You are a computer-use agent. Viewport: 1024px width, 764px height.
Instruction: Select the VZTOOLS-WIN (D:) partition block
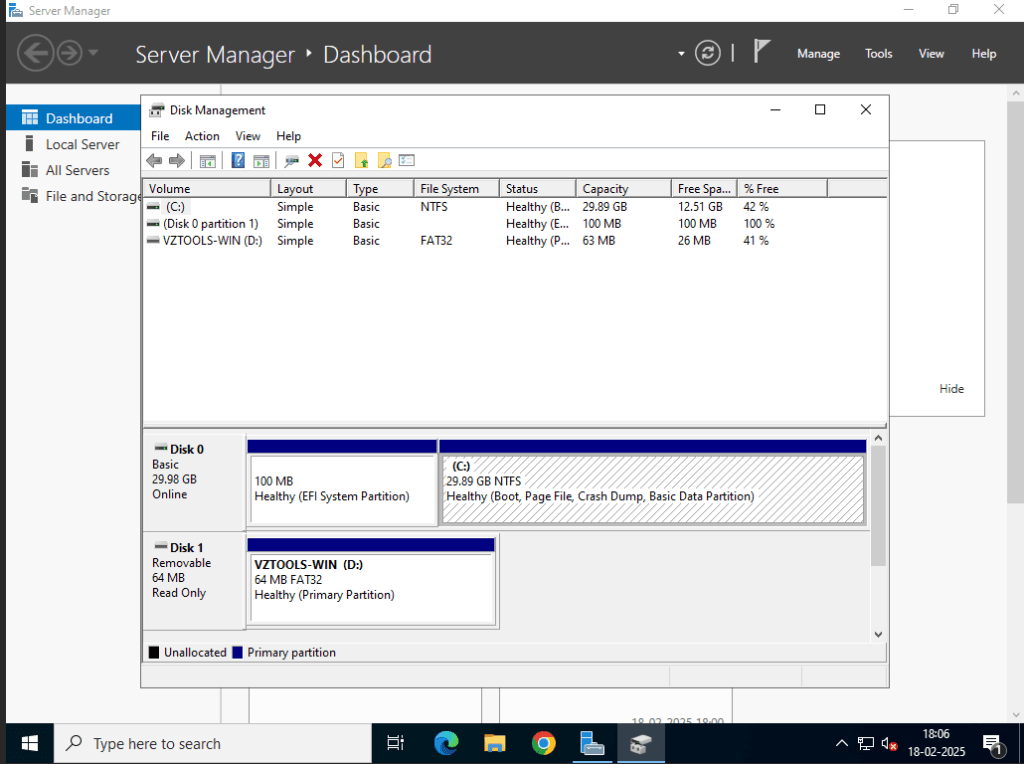click(x=371, y=581)
